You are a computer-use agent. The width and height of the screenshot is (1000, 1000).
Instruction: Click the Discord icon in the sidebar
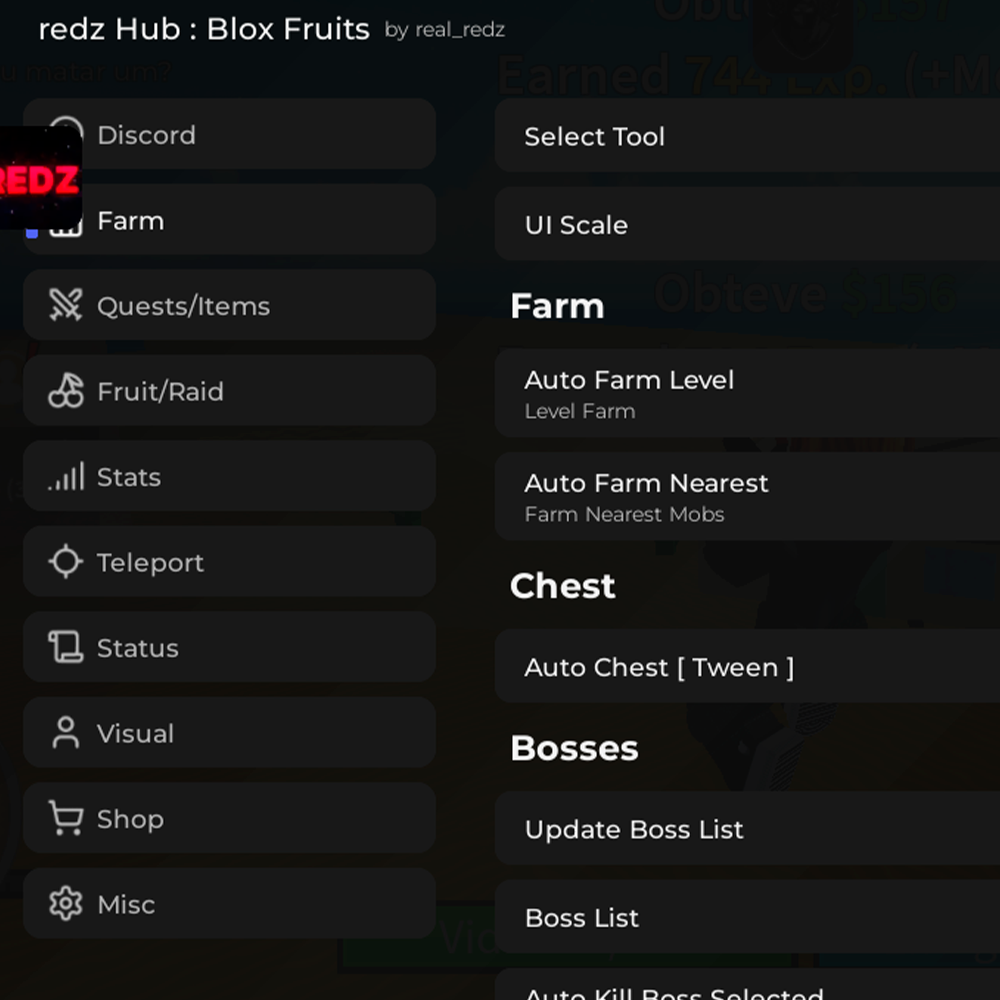65,134
